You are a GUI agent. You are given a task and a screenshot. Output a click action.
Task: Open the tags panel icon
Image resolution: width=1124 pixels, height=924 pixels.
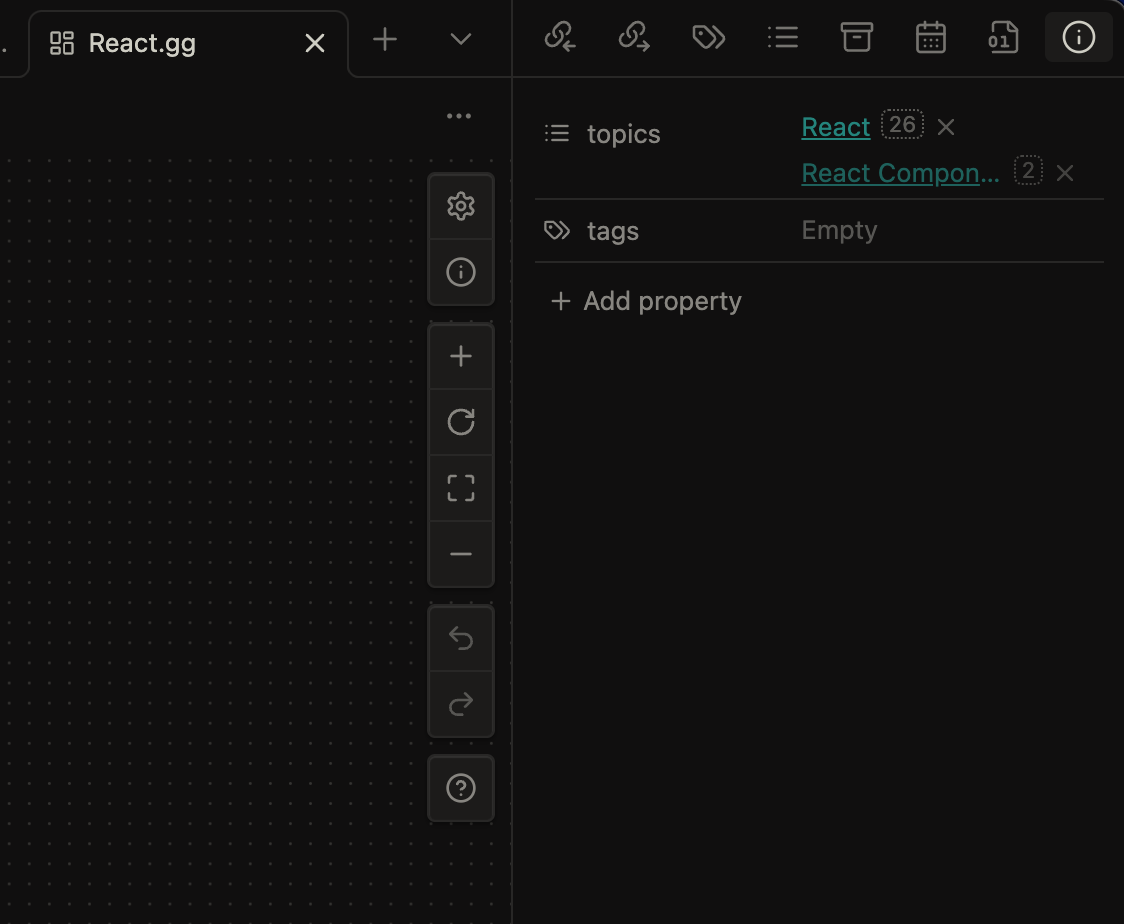click(708, 38)
